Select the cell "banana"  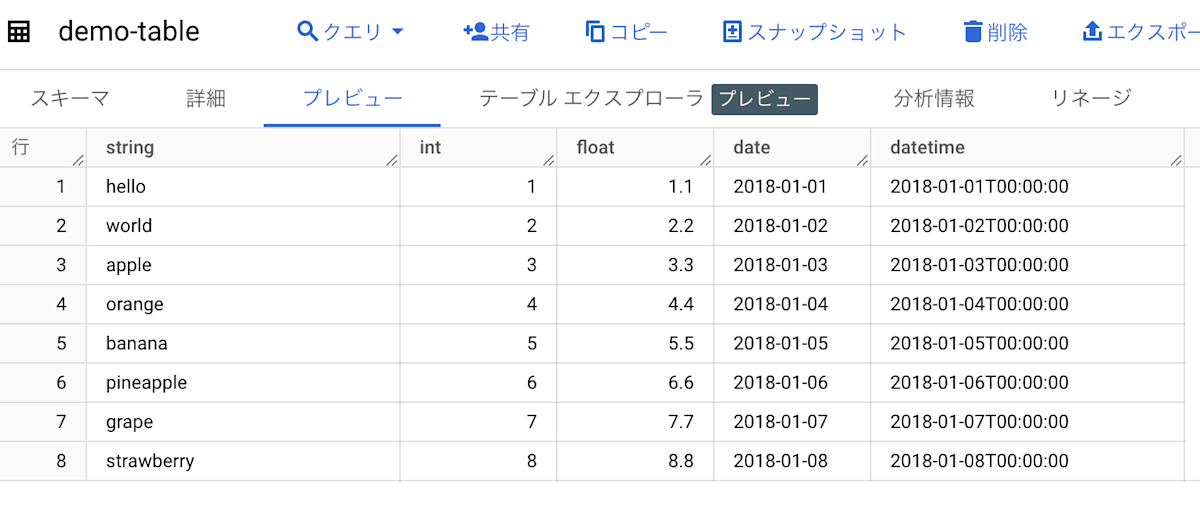(243, 343)
